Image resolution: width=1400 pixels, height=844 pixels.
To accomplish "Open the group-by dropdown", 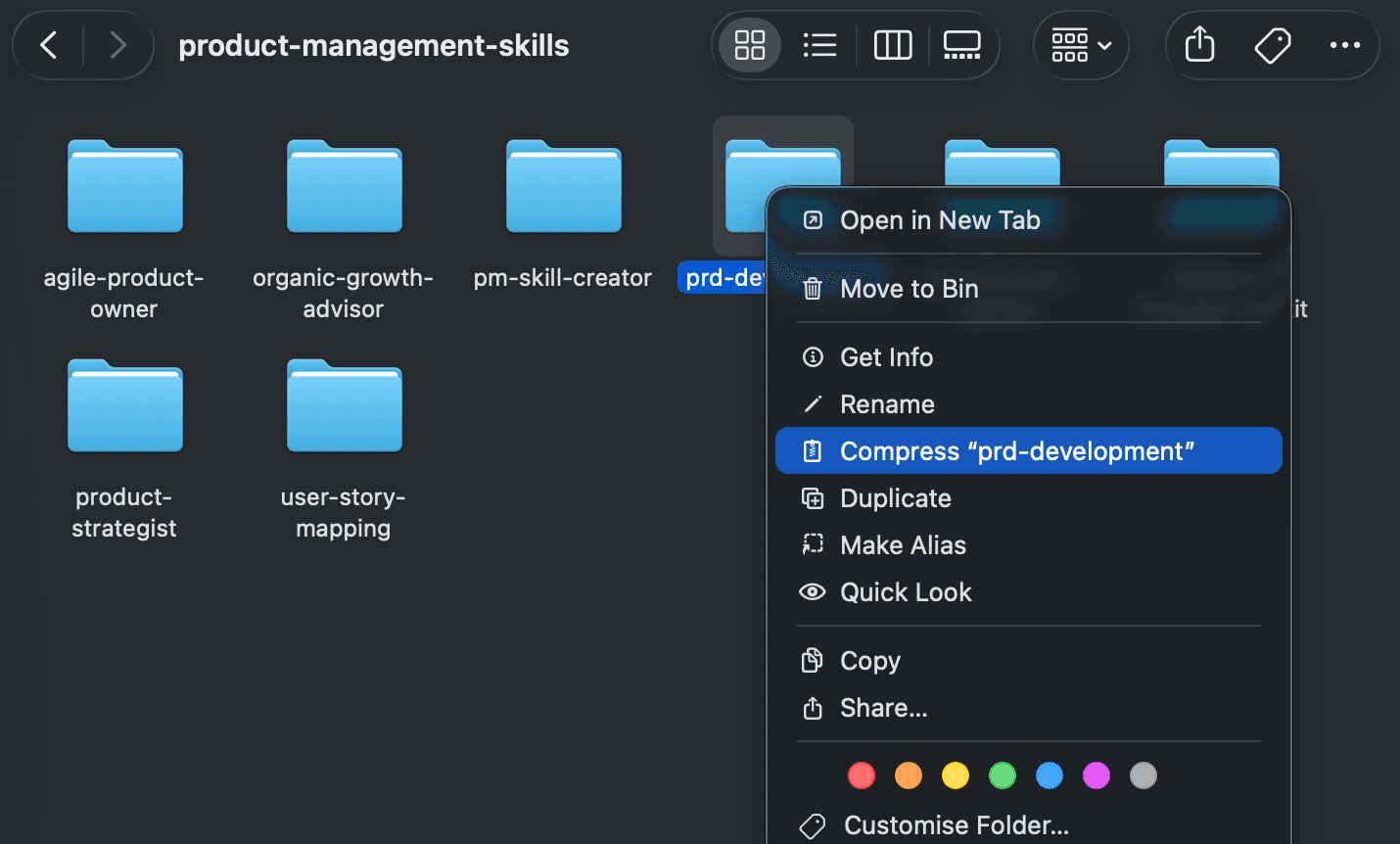I will coord(1081,45).
